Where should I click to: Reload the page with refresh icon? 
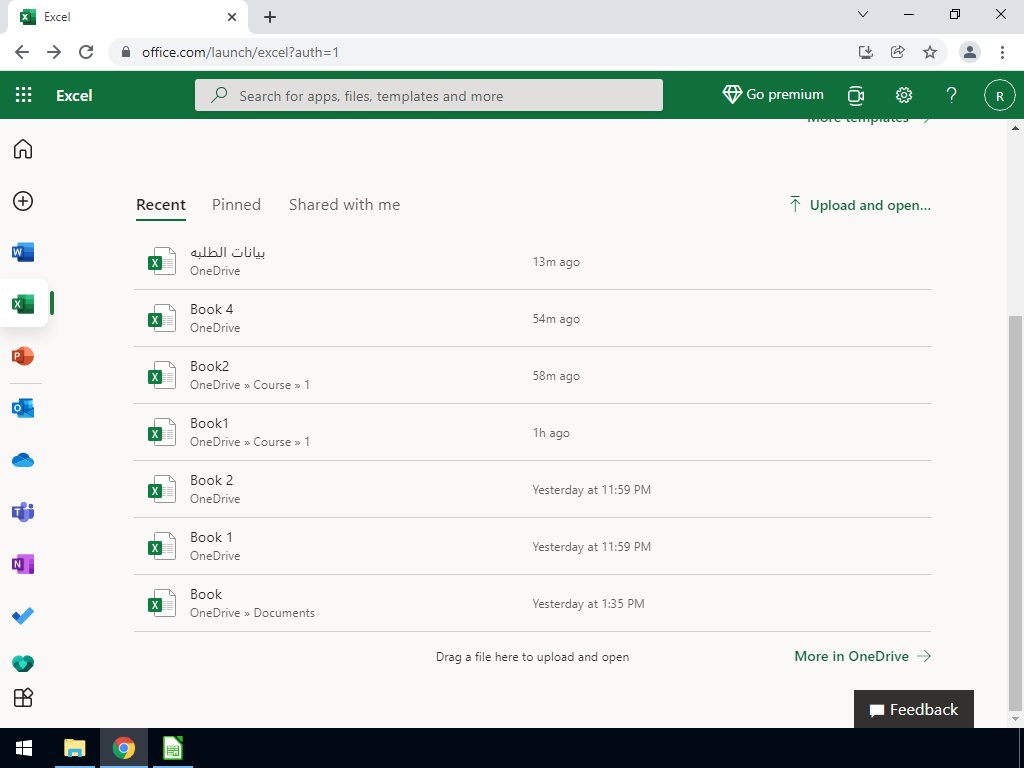point(86,52)
